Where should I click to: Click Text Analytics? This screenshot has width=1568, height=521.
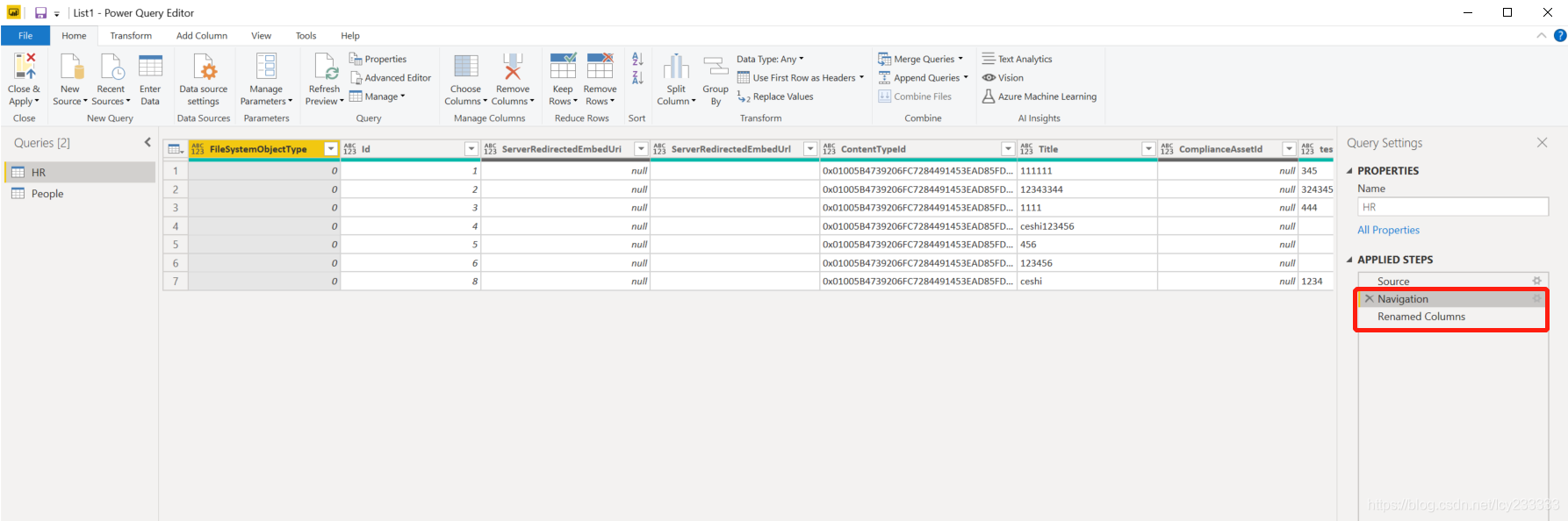click(x=1017, y=59)
